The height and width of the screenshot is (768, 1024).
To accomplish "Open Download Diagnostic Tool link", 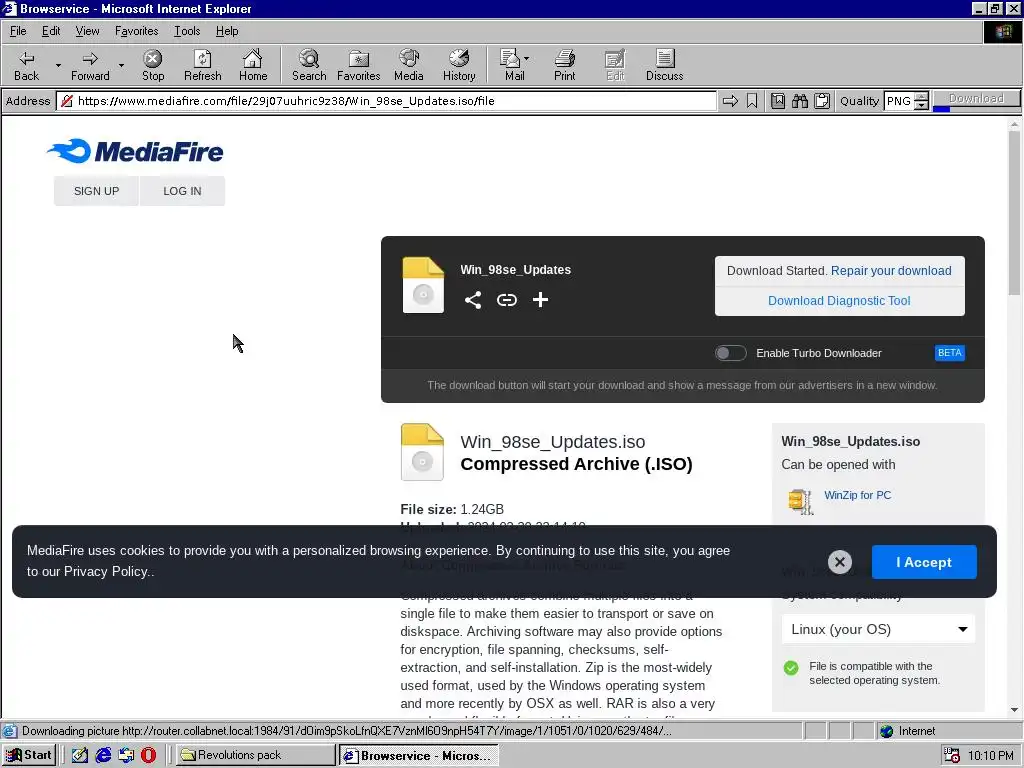I will tap(839, 300).
